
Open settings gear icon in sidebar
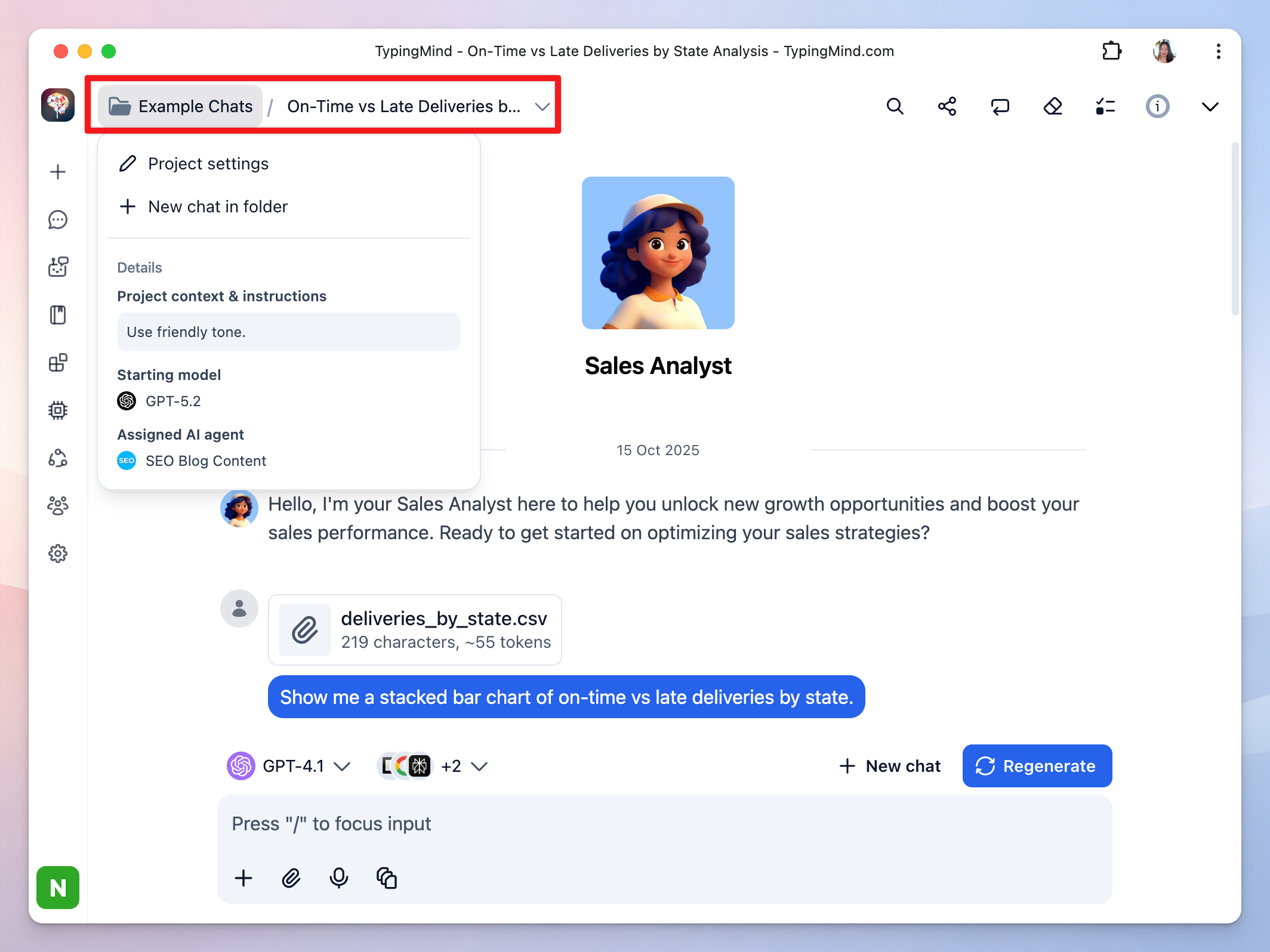pyautogui.click(x=58, y=554)
